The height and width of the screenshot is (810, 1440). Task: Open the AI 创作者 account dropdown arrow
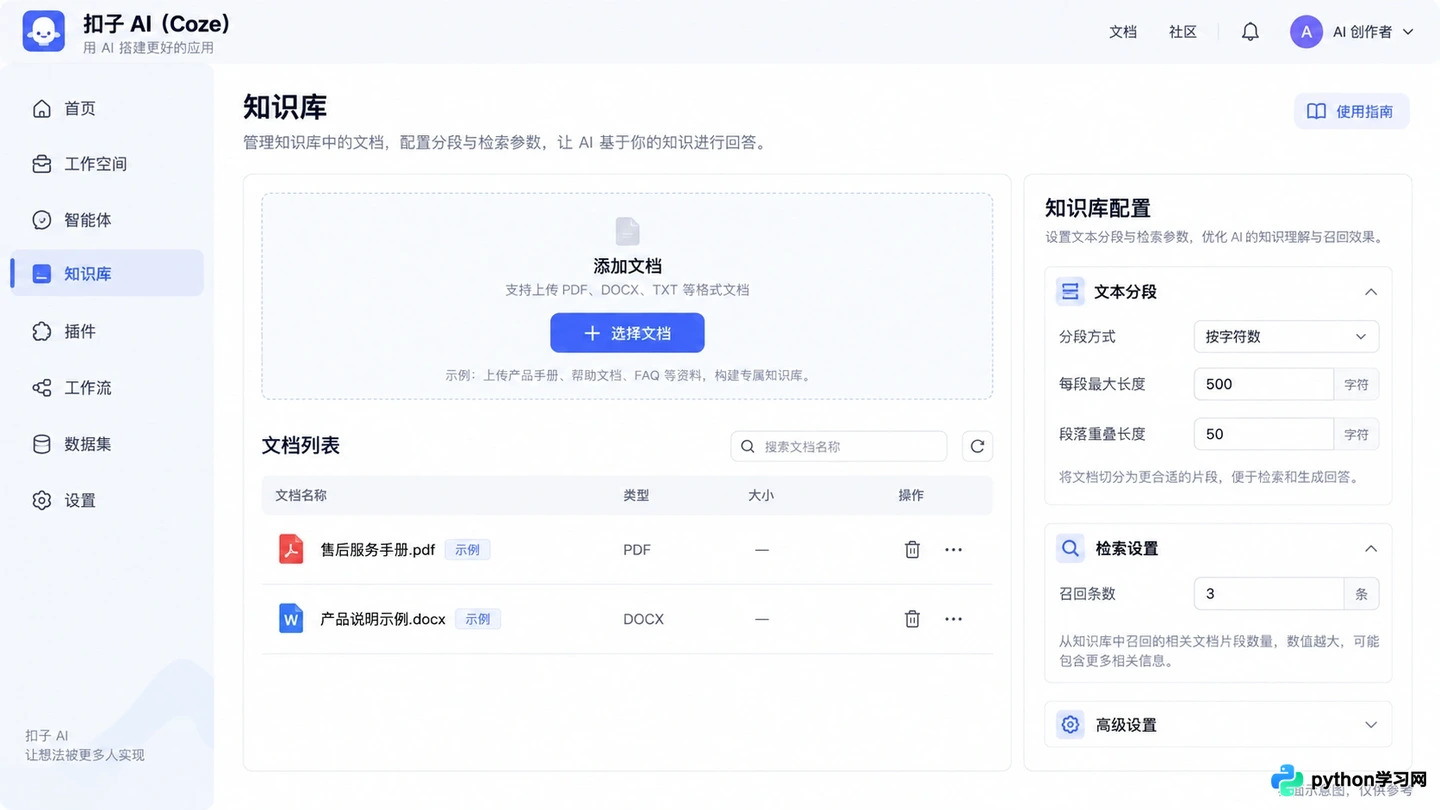tap(1408, 32)
